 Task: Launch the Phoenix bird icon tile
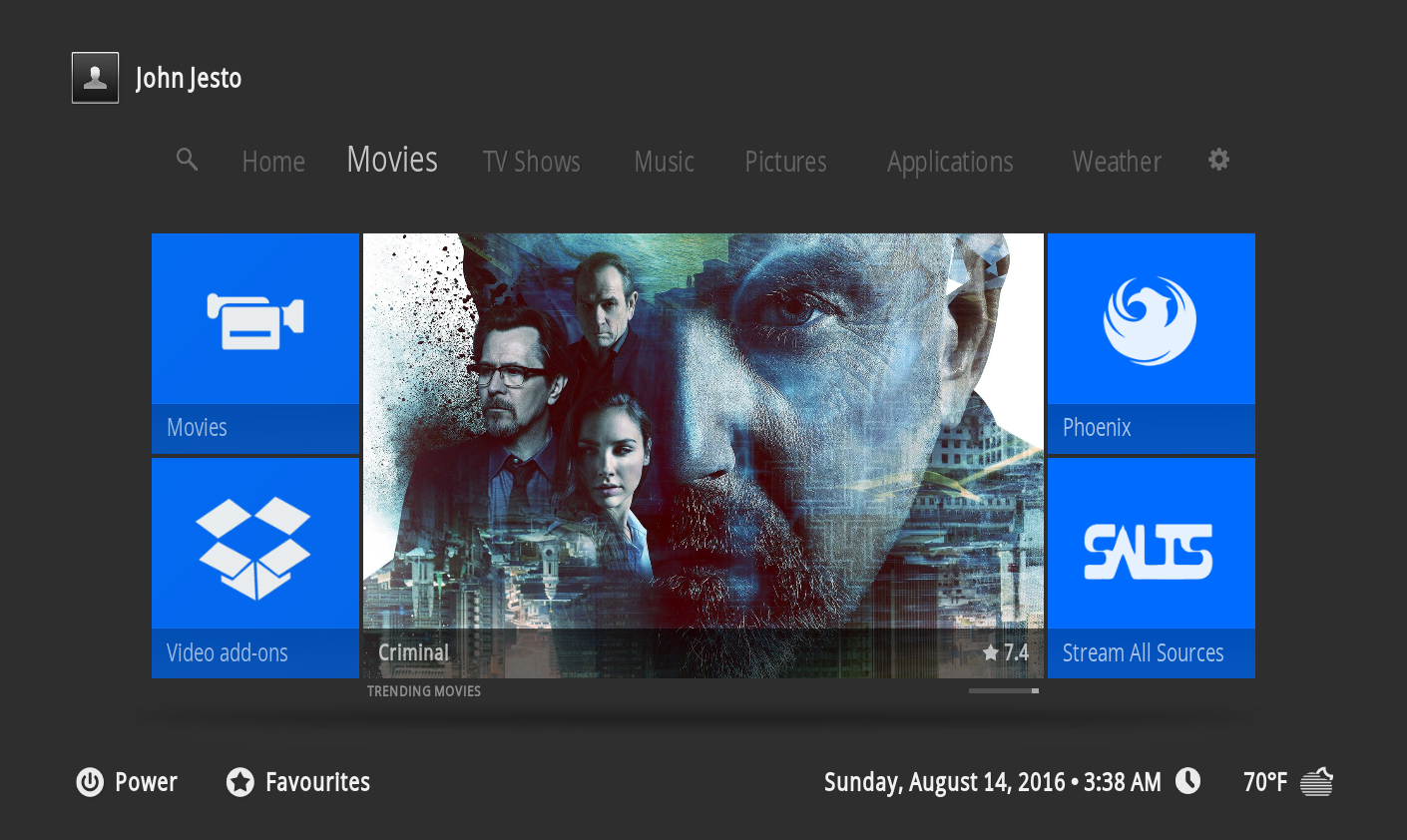click(1150, 320)
